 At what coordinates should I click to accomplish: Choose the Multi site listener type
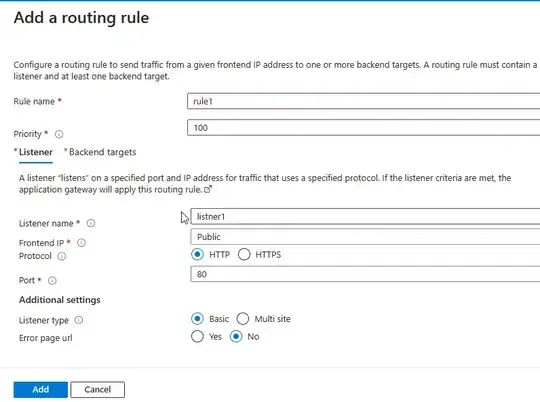(243, 319)
